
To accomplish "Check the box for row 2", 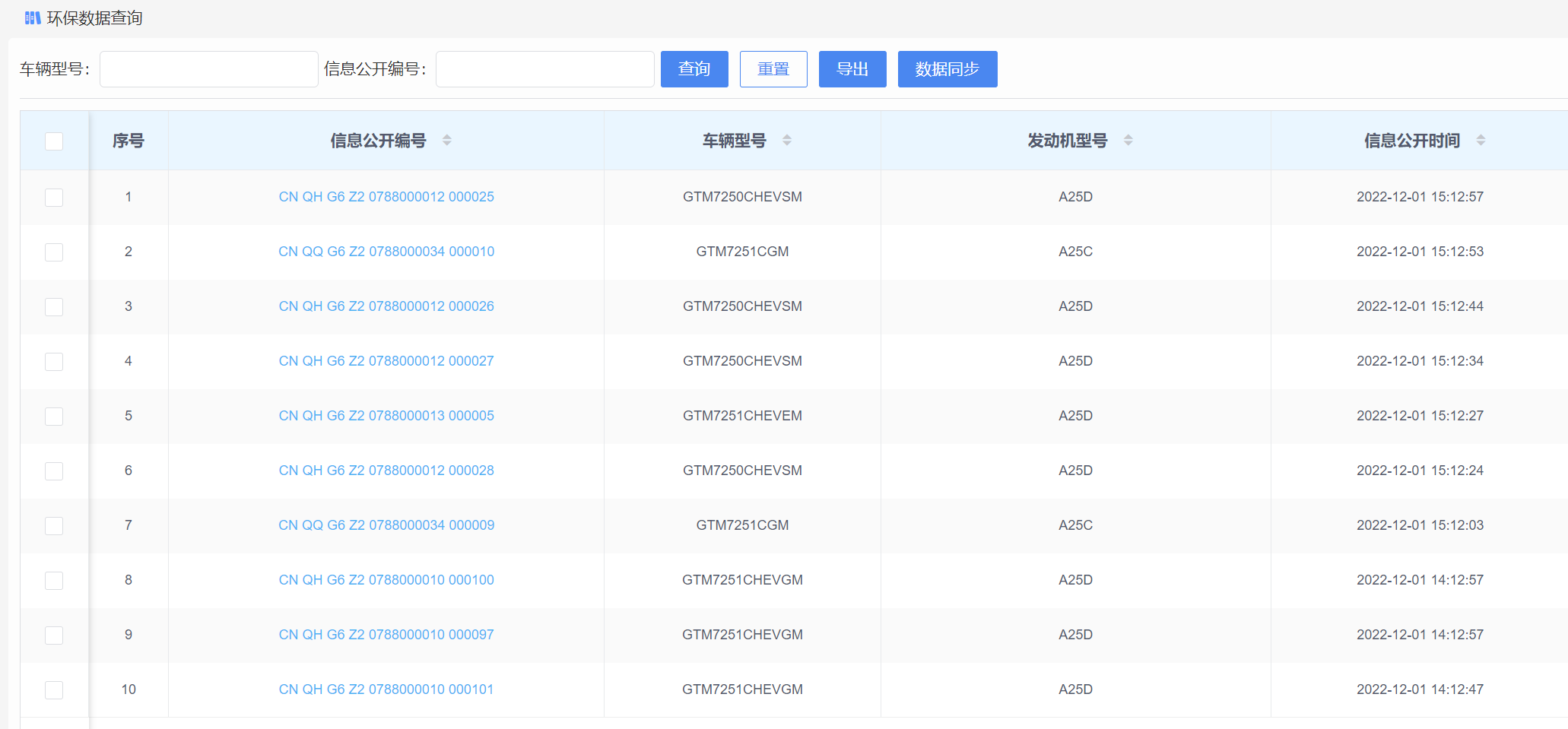I will tap(54, 252).
